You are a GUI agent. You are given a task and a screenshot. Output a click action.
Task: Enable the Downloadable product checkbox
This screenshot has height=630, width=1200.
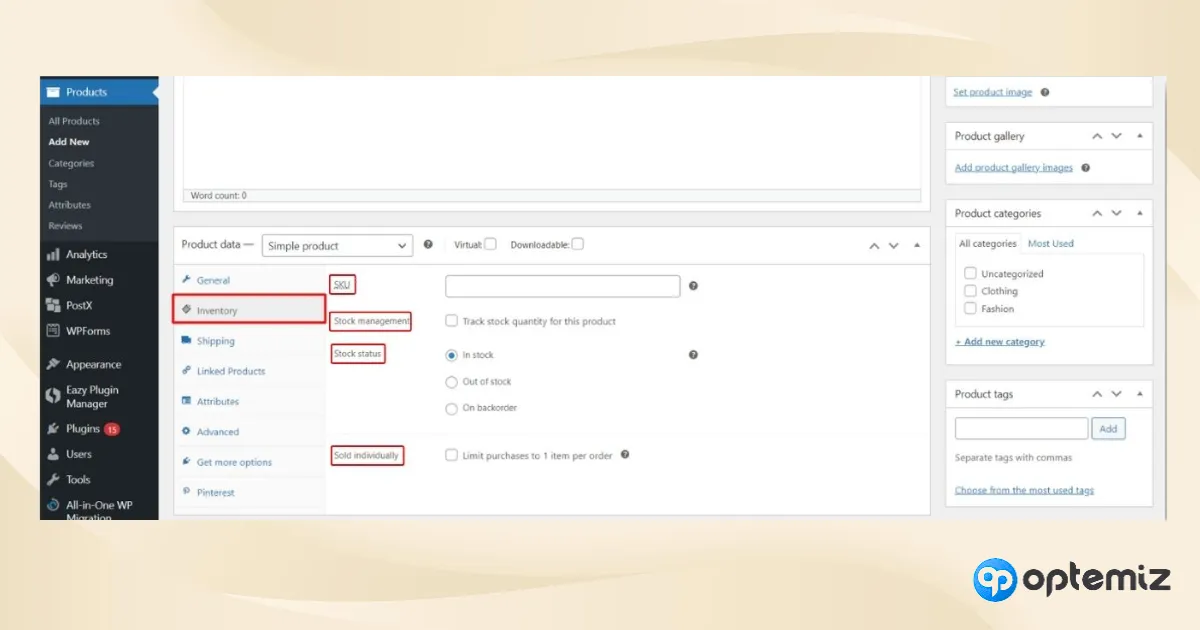click(x=578, y=244)
